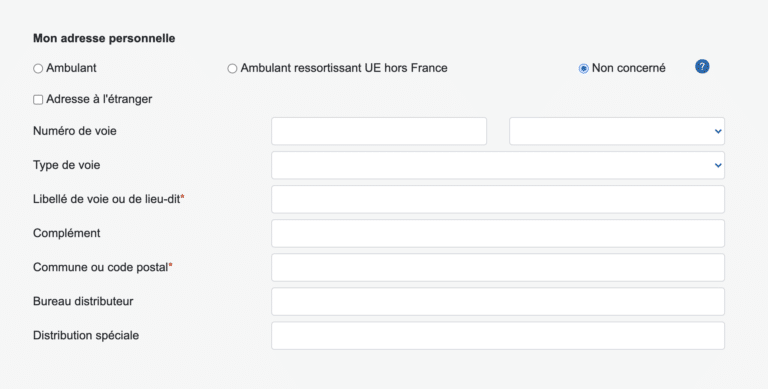The width and height of the screenshot is (768, 389).
Task: Click the Type de voie dropdown chevron arrow
Action: (718, 165)
